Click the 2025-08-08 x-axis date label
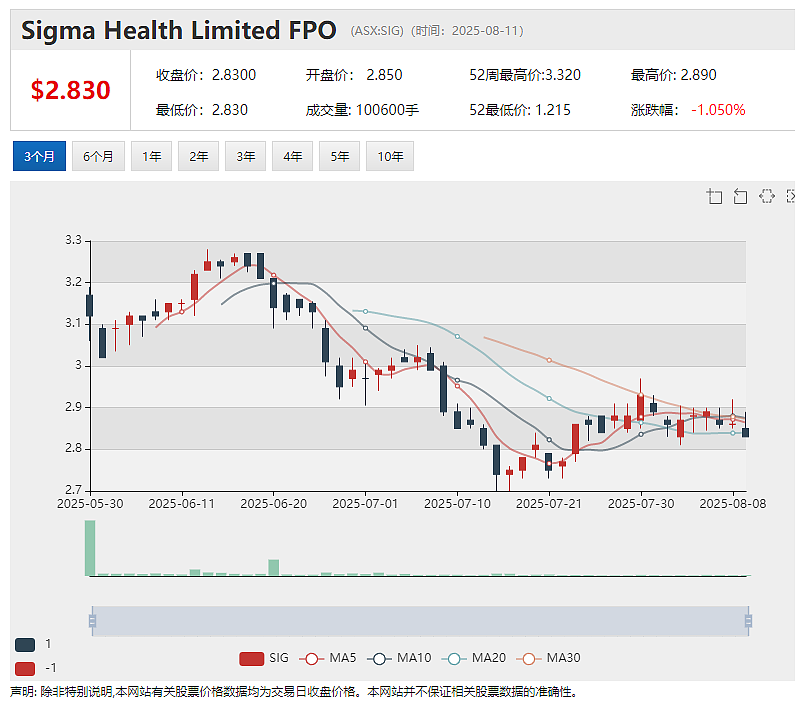The width and height of the screenshot is (804, 708). click(x=733, y=504)
